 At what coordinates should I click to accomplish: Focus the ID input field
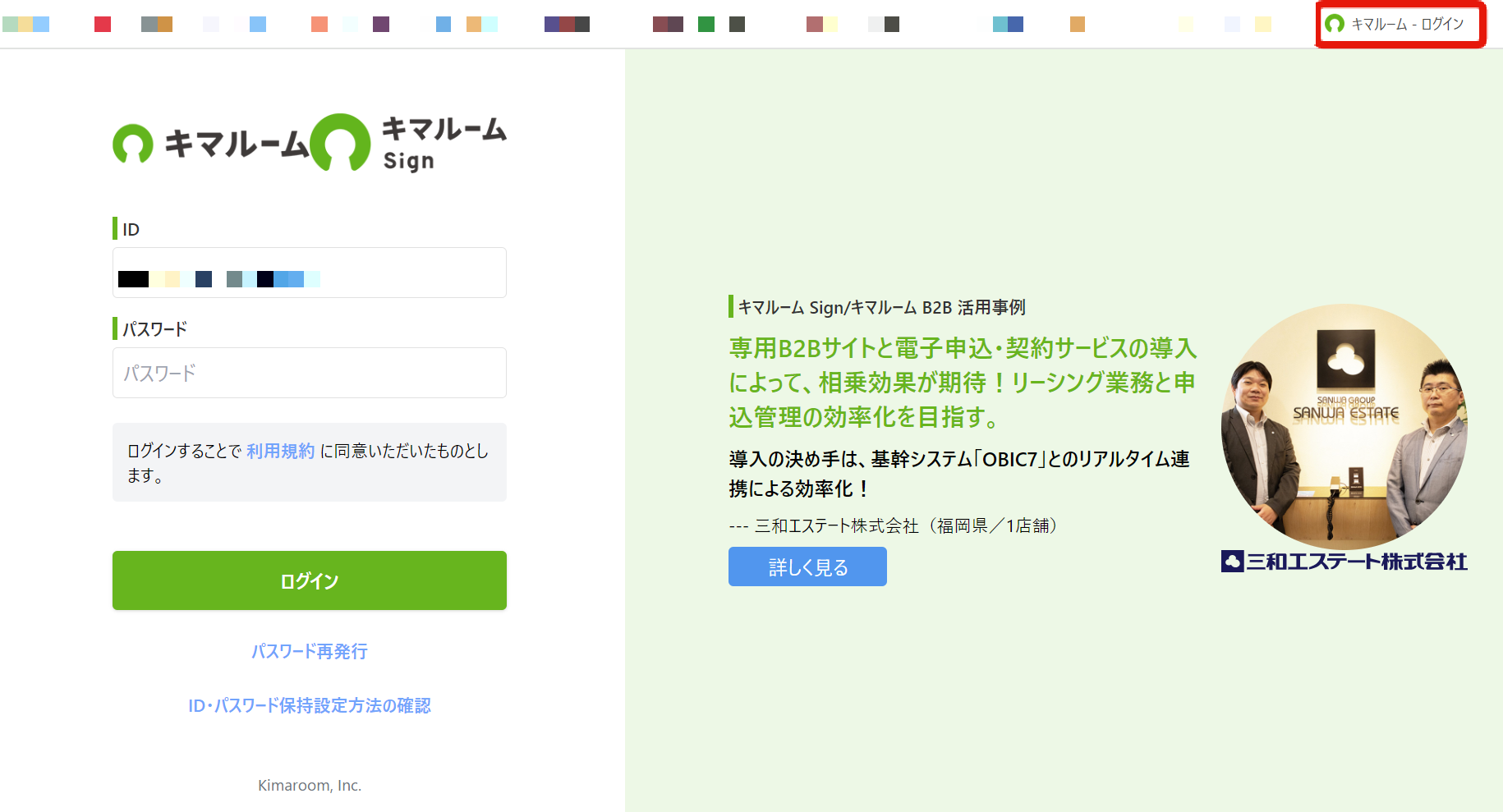310,273
